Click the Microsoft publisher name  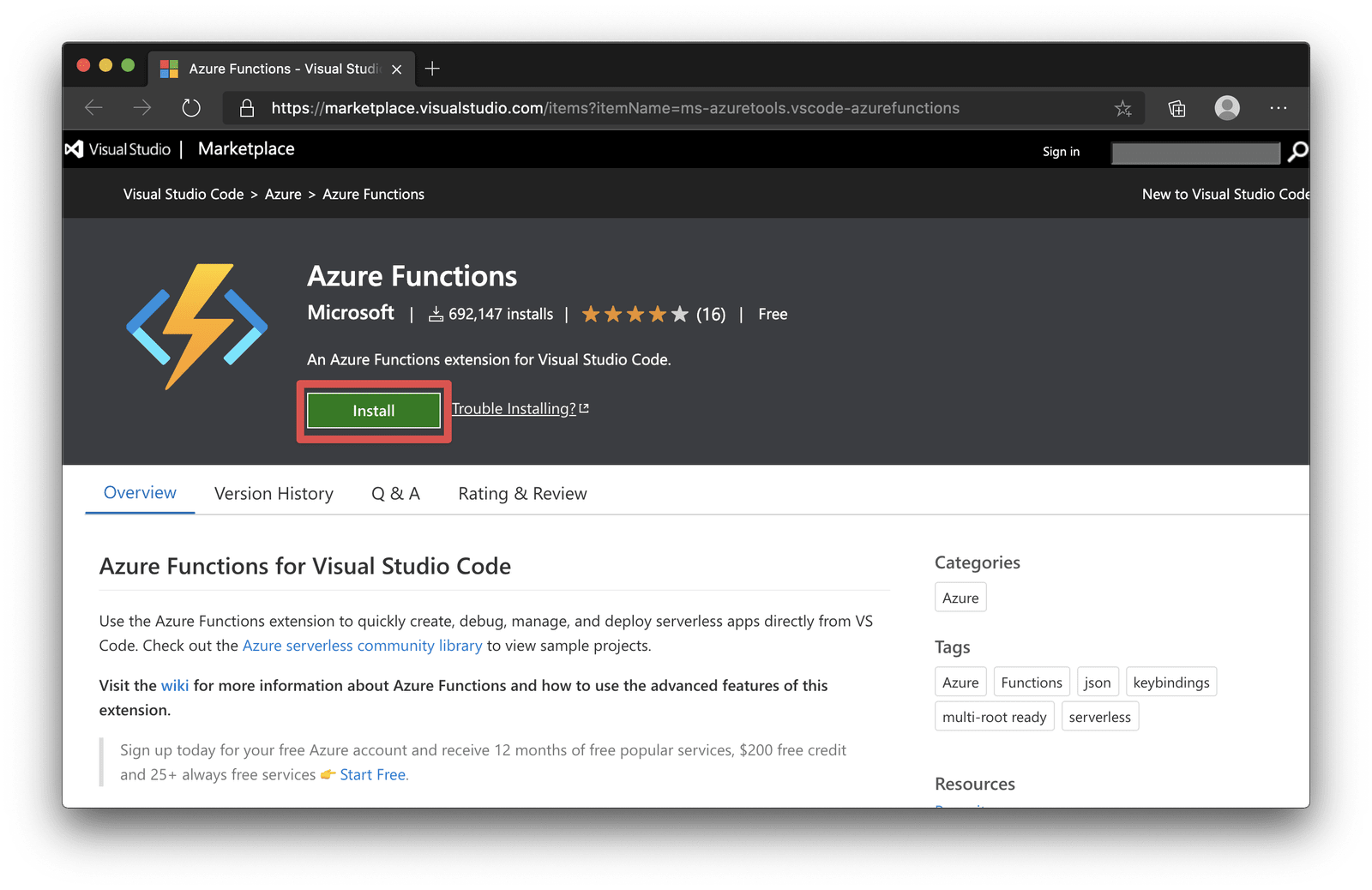click(x=351, y=313)
